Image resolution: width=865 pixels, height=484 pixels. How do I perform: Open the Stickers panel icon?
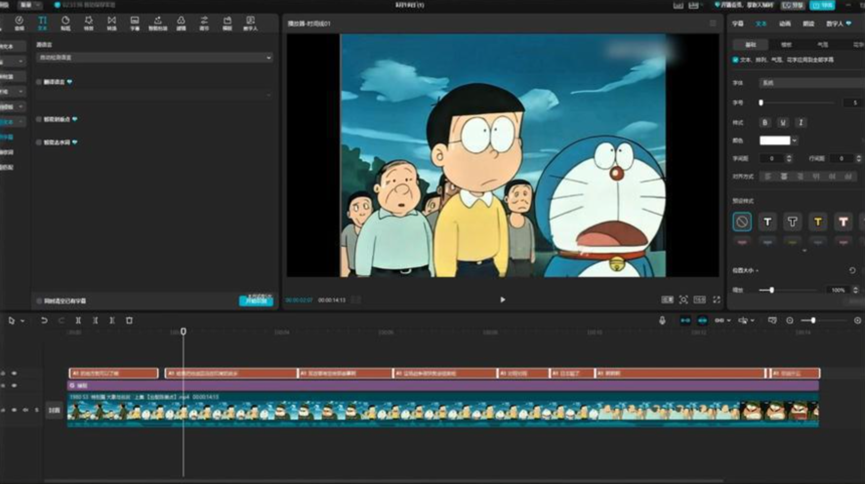click(65, 23)
